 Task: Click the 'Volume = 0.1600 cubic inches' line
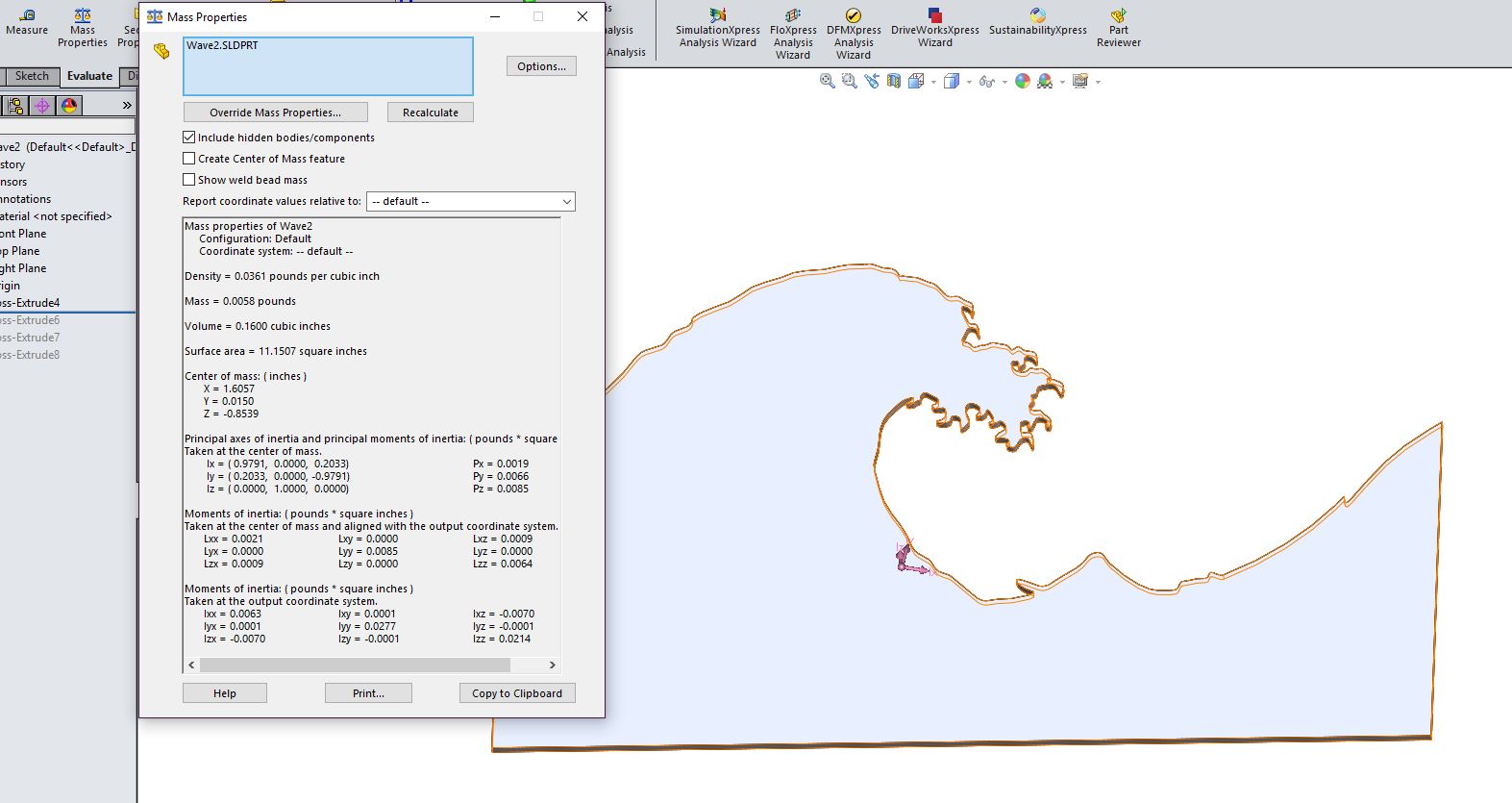point(258,326)
